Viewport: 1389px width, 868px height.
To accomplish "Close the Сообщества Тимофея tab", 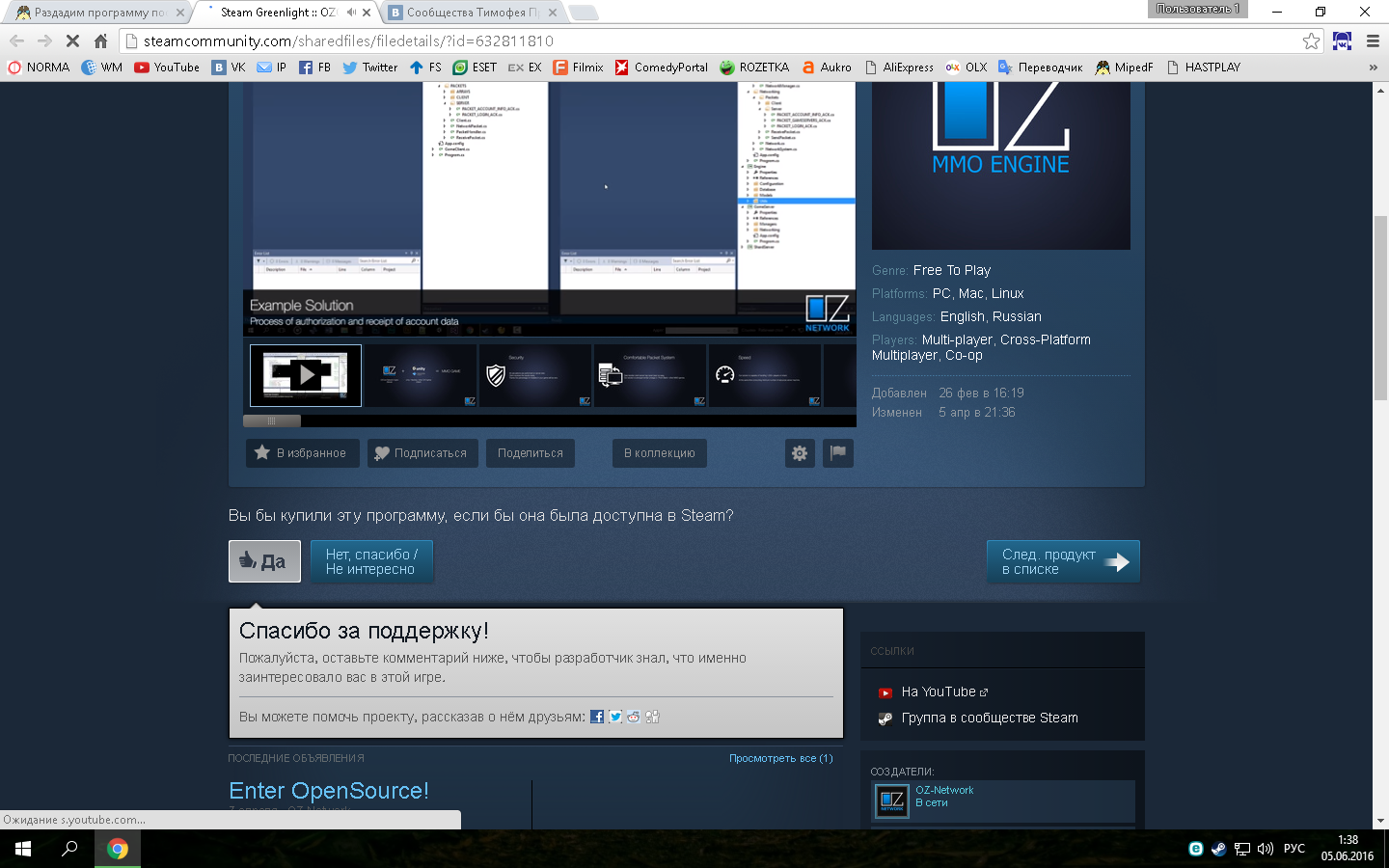I will tap(553, 13).
